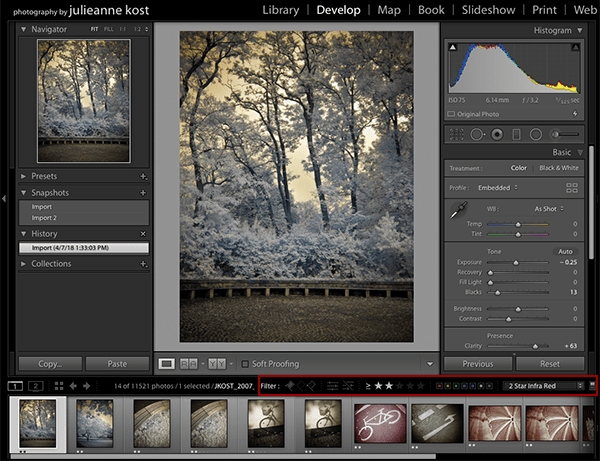This screenshot has width=600, height=461.
Task: Open the Slideshow module
Action: point(488,10)
